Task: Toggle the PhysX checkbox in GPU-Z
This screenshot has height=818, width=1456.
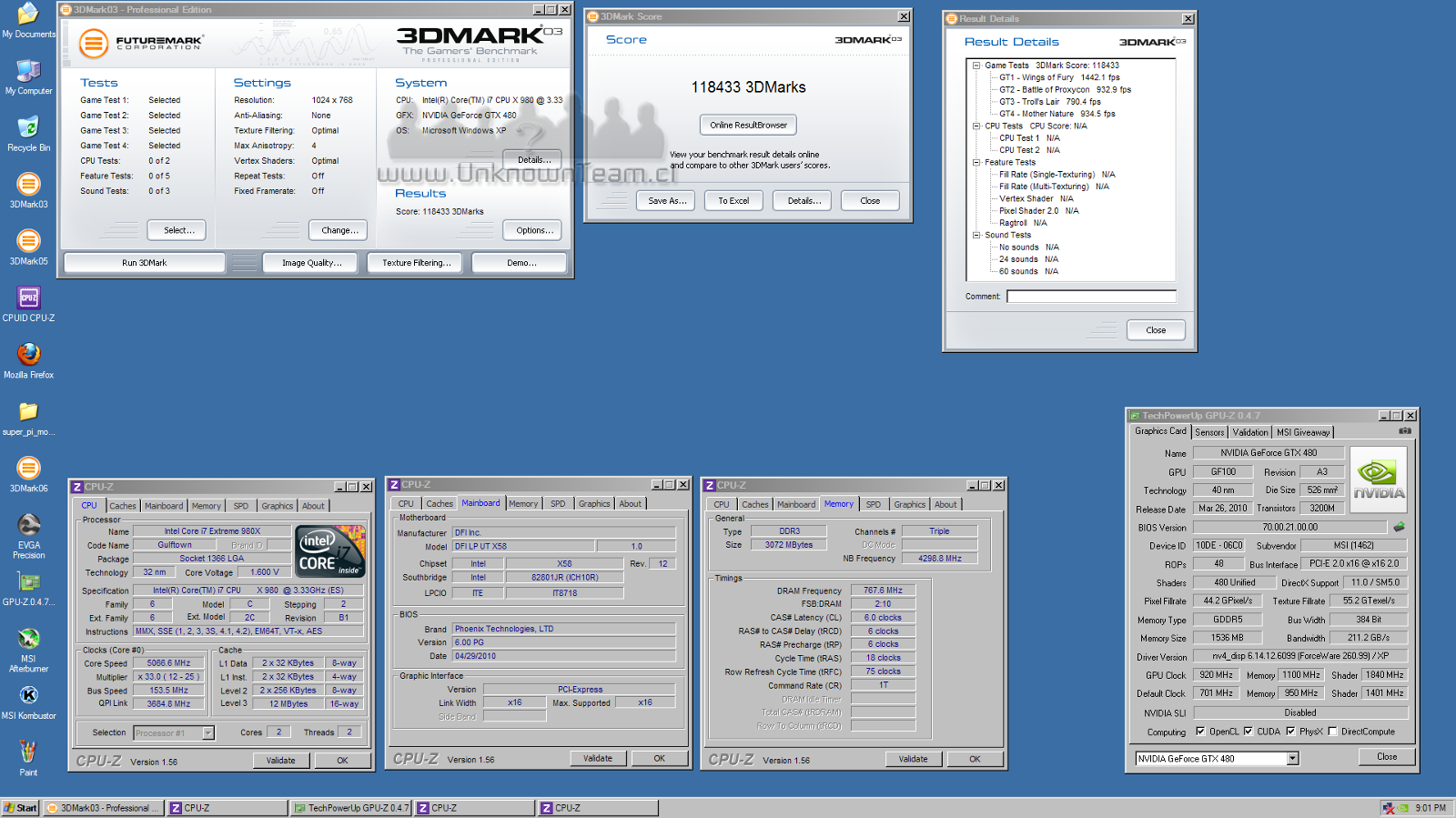Action: 1290,731
